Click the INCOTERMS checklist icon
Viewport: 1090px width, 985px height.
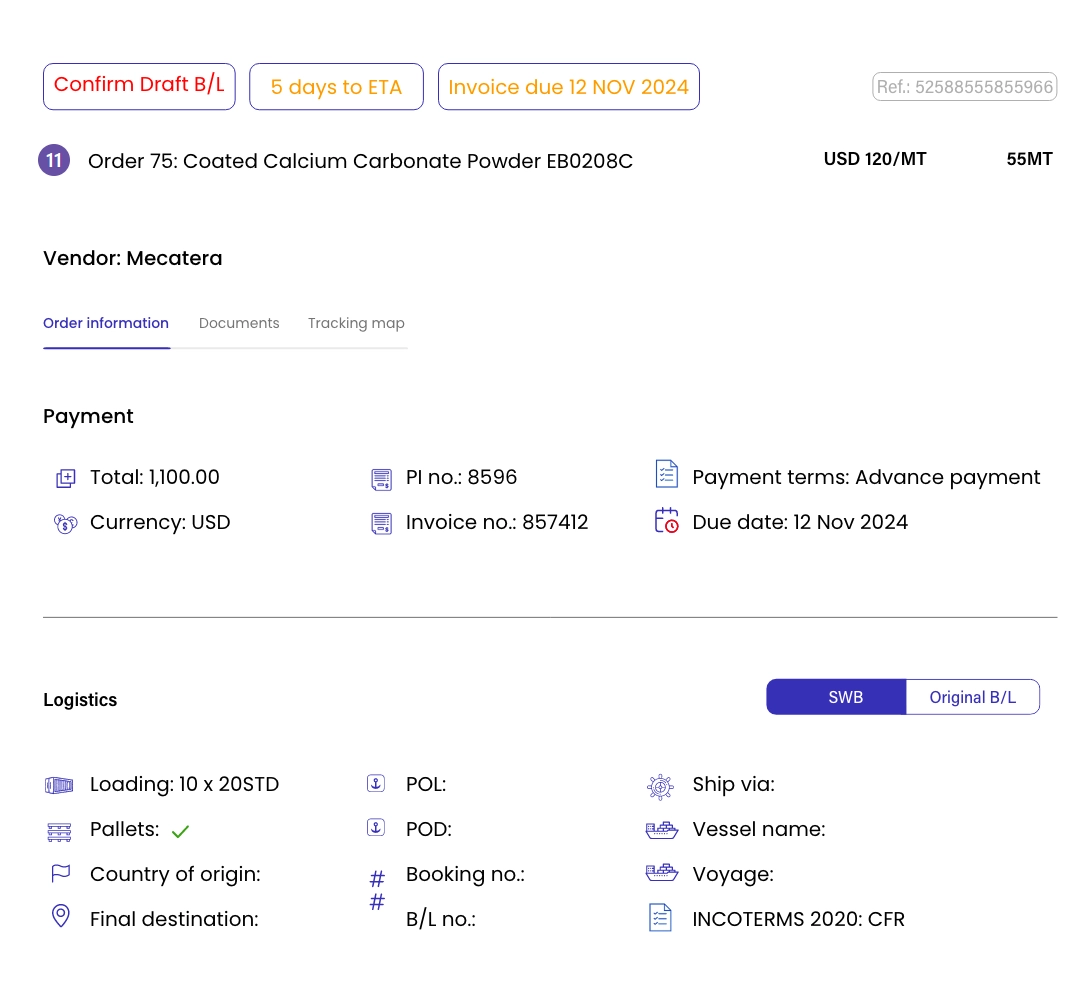(x=660, y=918)
